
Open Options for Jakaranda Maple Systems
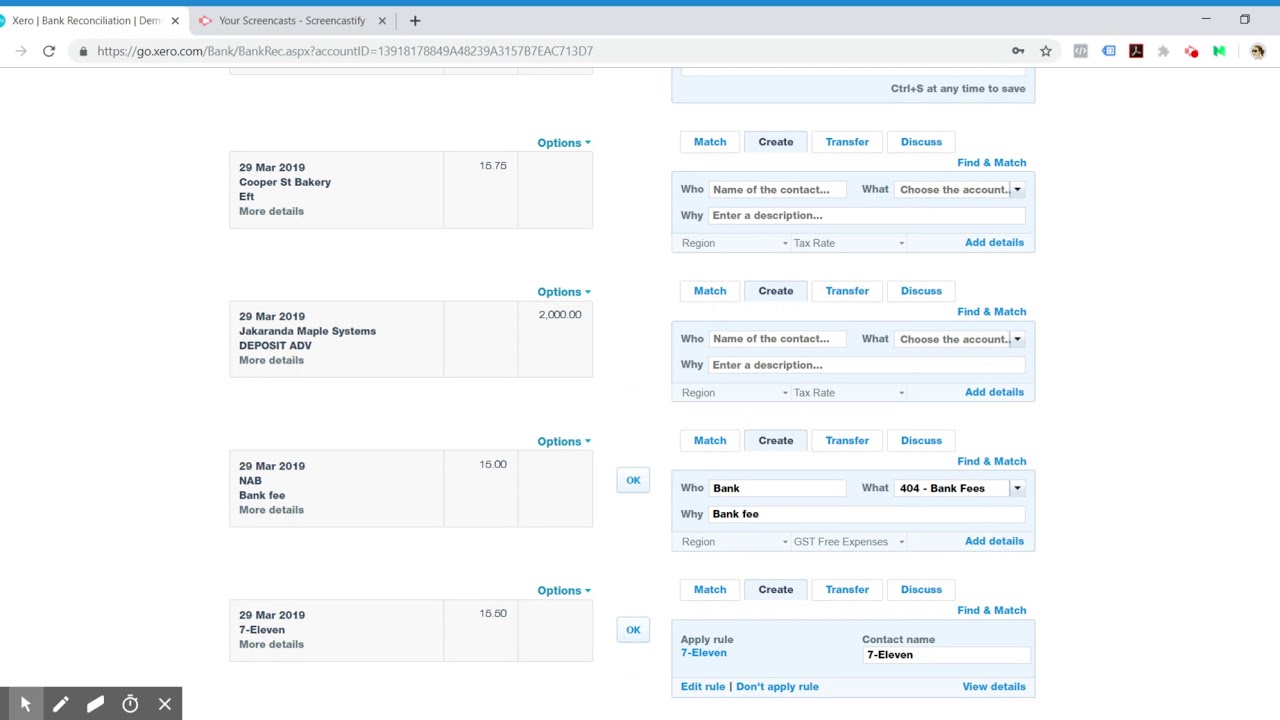coord(564,292)
